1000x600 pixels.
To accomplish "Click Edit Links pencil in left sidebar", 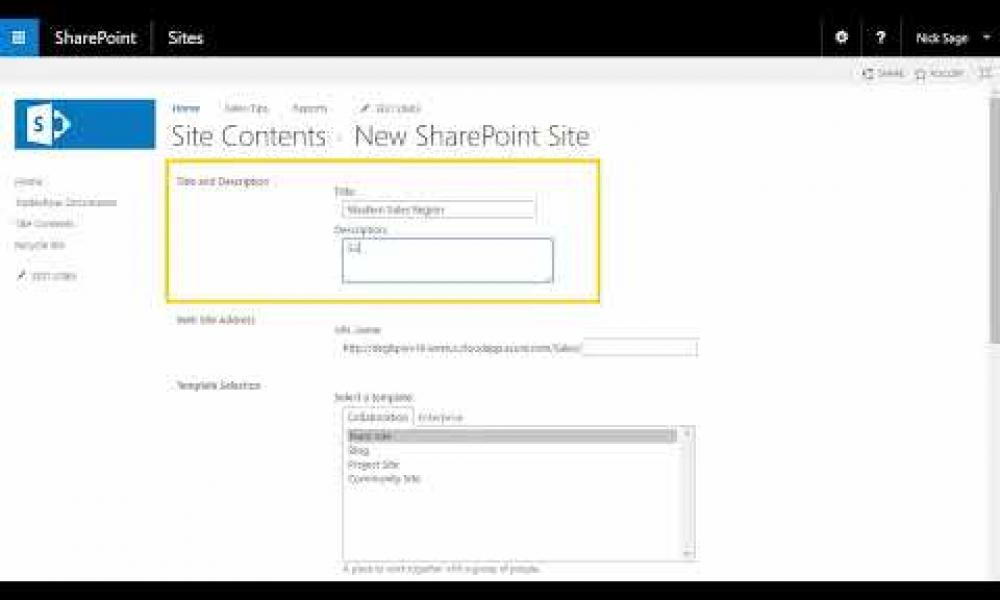I will 46,276.
